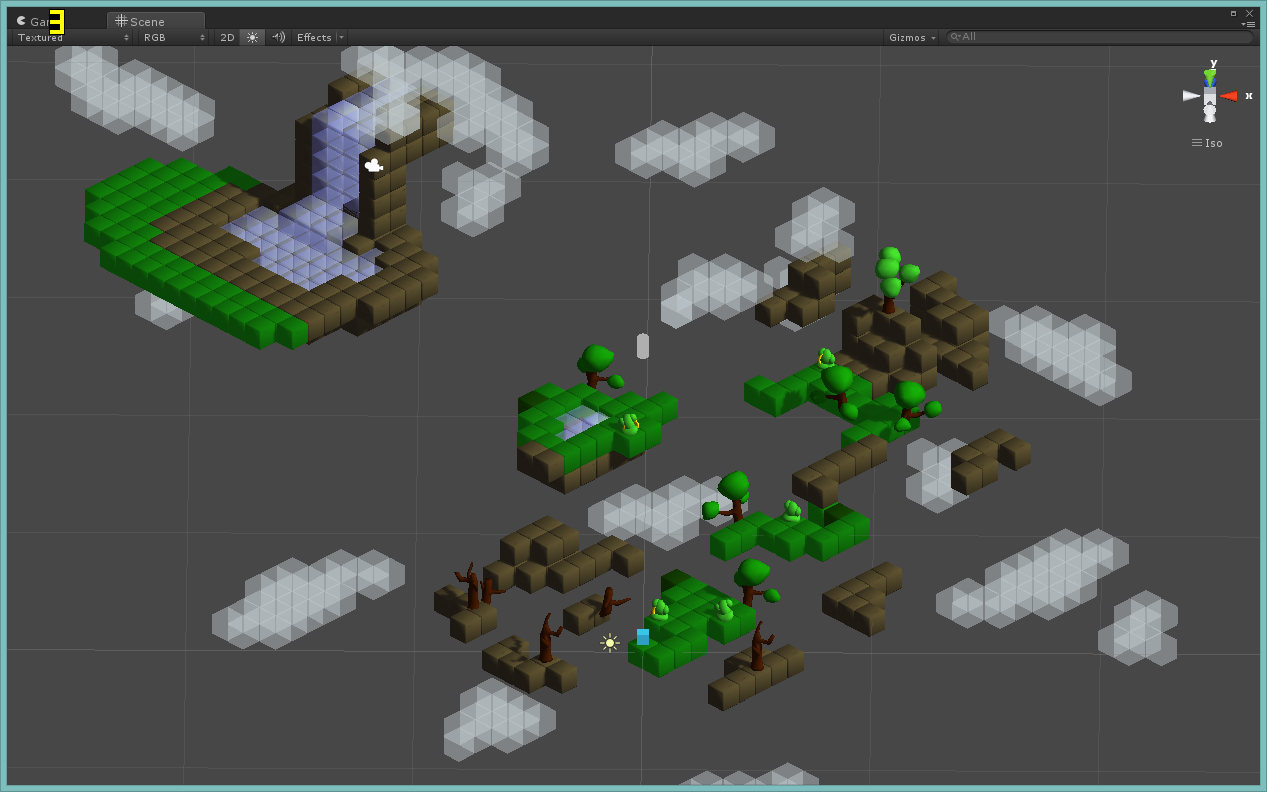The image size is (1267, 792).
Task: Select the small blue cube object
Action: 643,637
